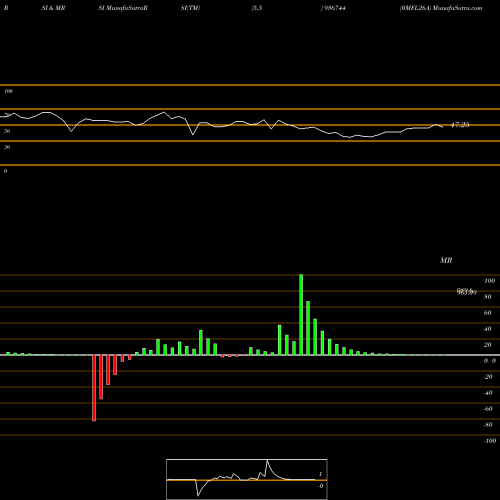The image size is (500, 500).
Task: Click the '60' label on MR axis
Action: tap(488, 313)
